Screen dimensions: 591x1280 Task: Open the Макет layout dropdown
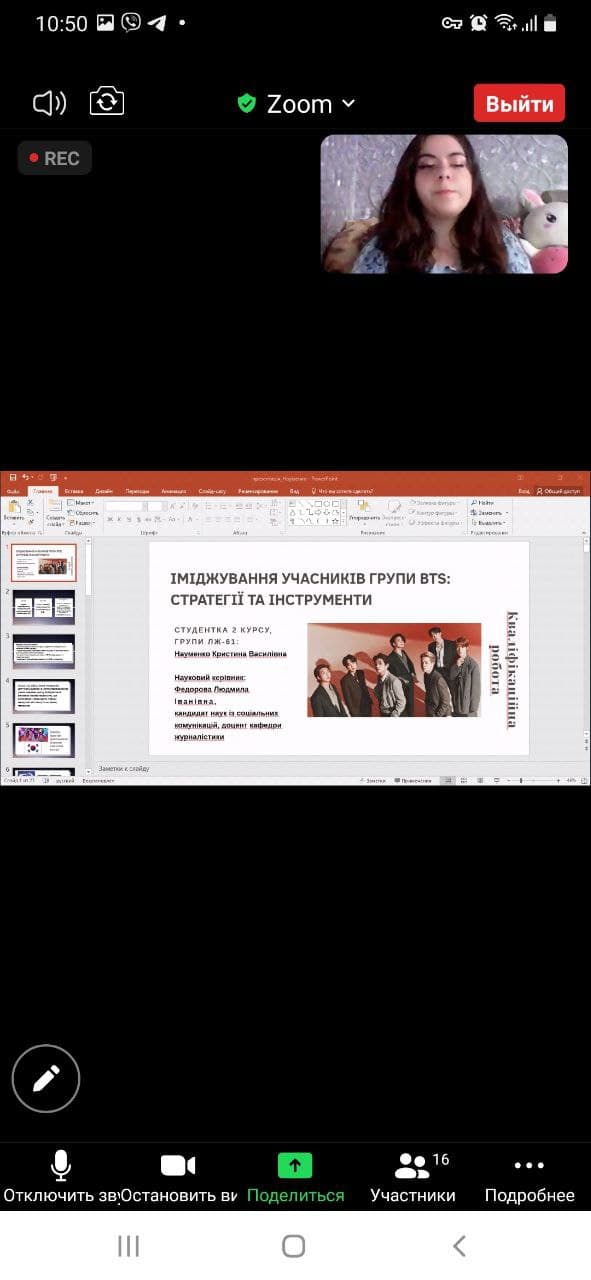(83, 503)
